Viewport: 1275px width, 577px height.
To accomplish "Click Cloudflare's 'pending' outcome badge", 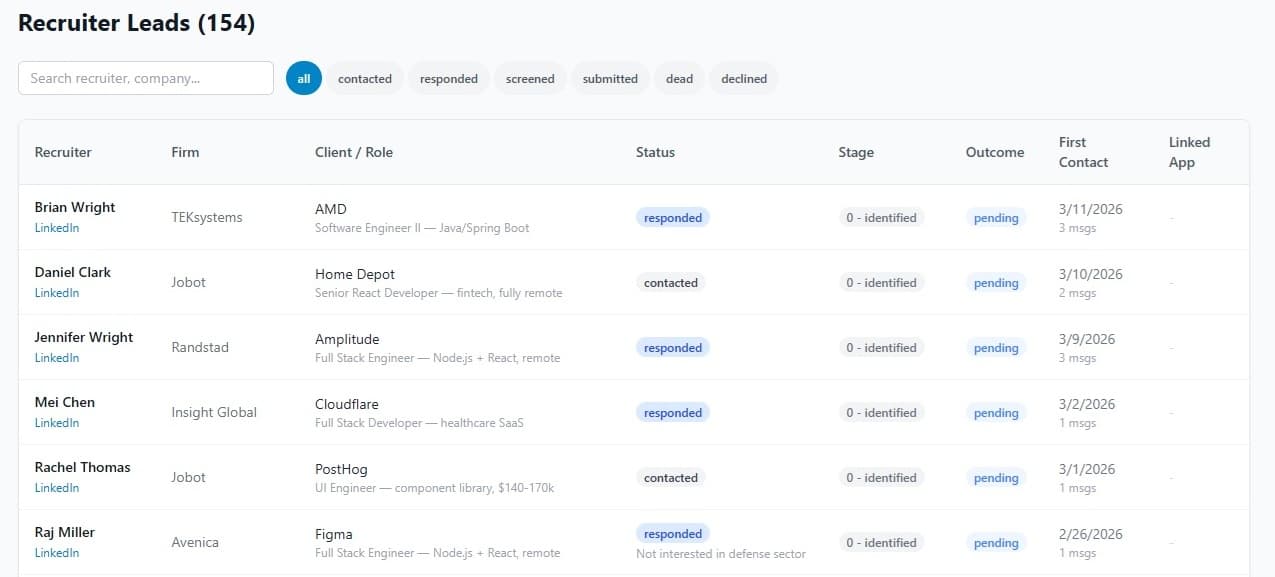I will pos(995,412).
